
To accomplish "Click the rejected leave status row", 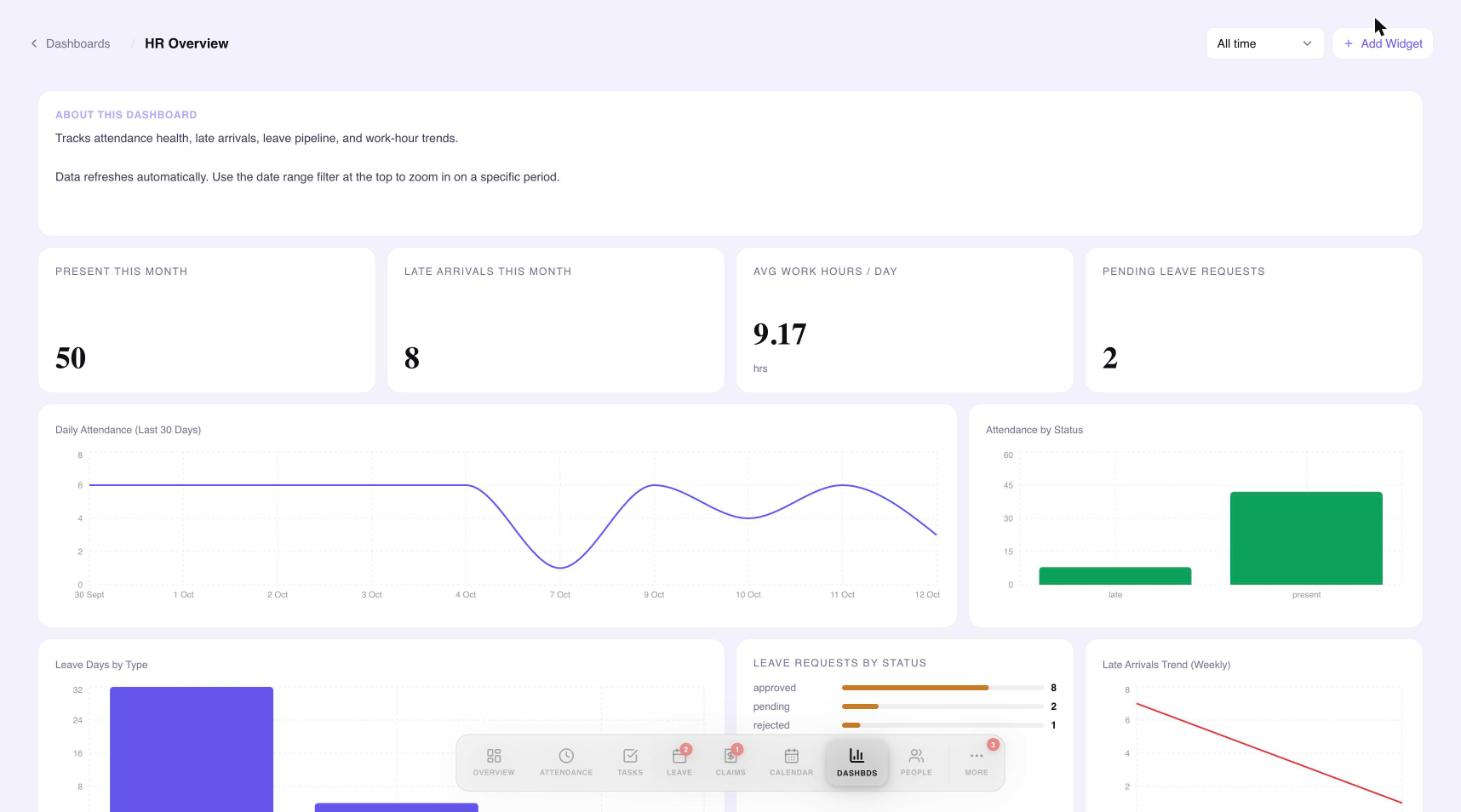I will click(905, 725).
